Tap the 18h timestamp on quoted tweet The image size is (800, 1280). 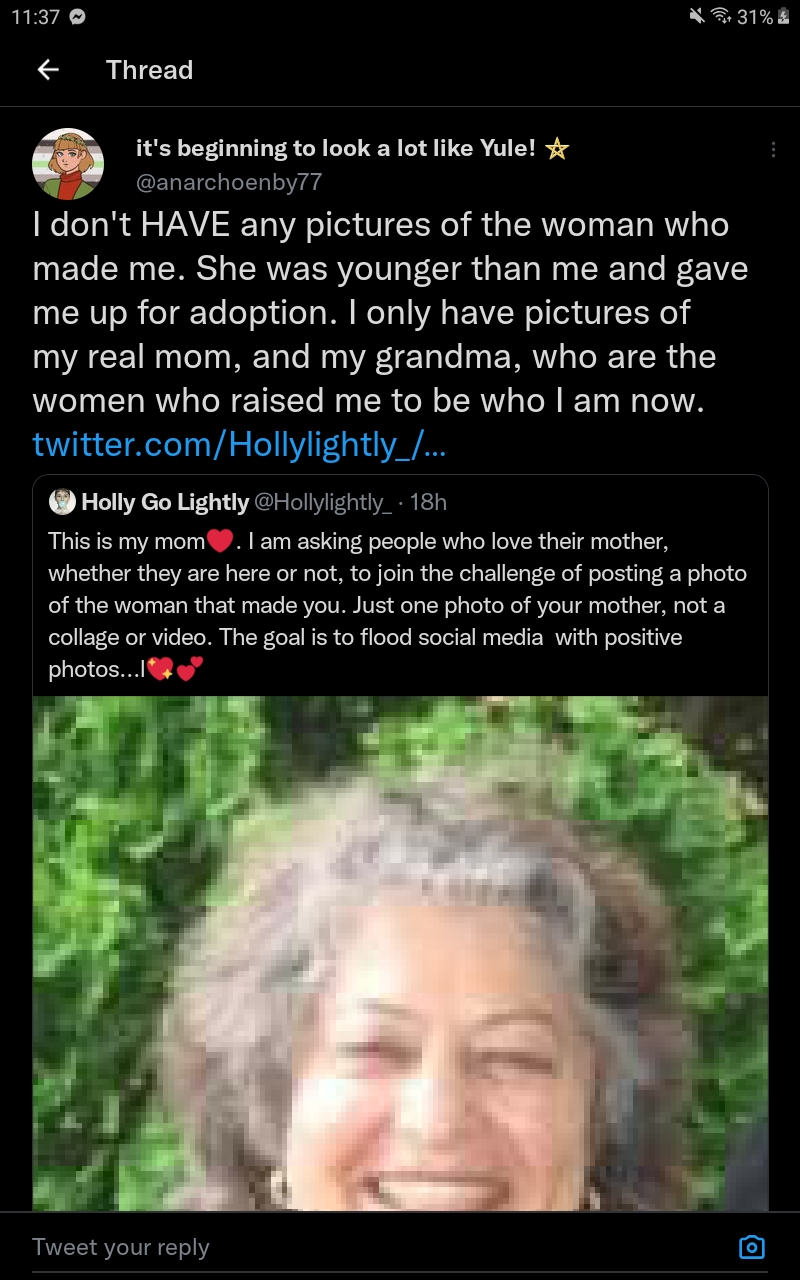point(429,502)
